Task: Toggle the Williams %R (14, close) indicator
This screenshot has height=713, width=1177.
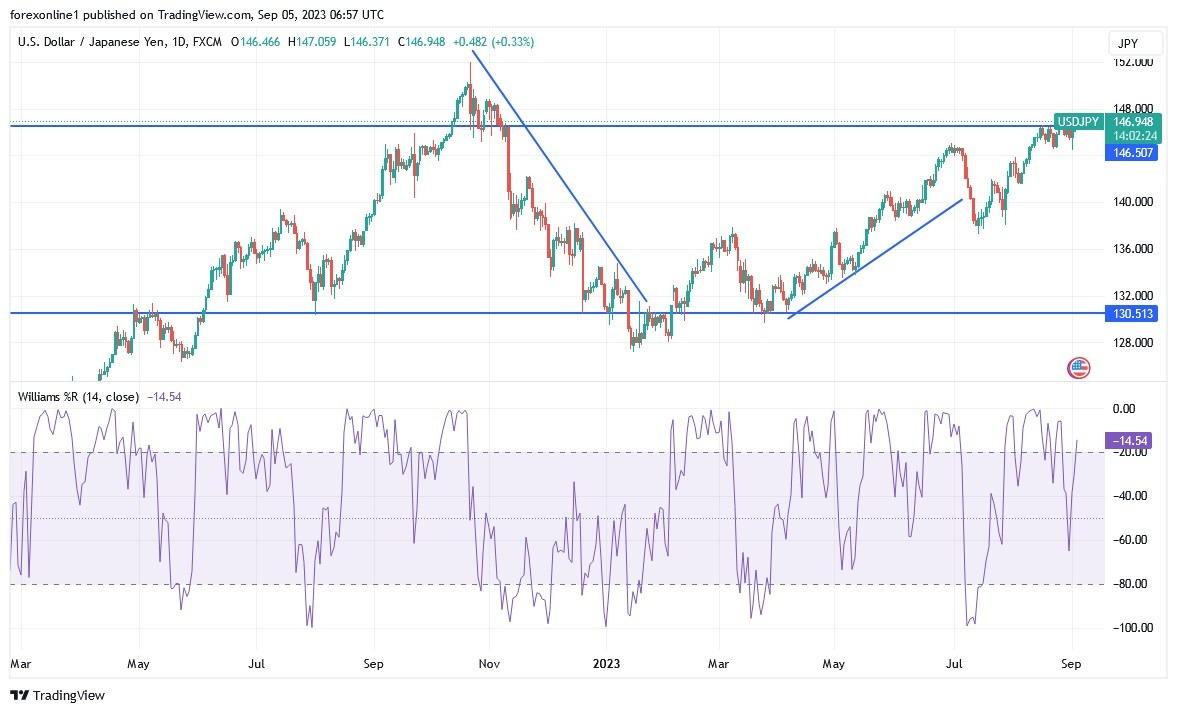Action: (80, 397)
